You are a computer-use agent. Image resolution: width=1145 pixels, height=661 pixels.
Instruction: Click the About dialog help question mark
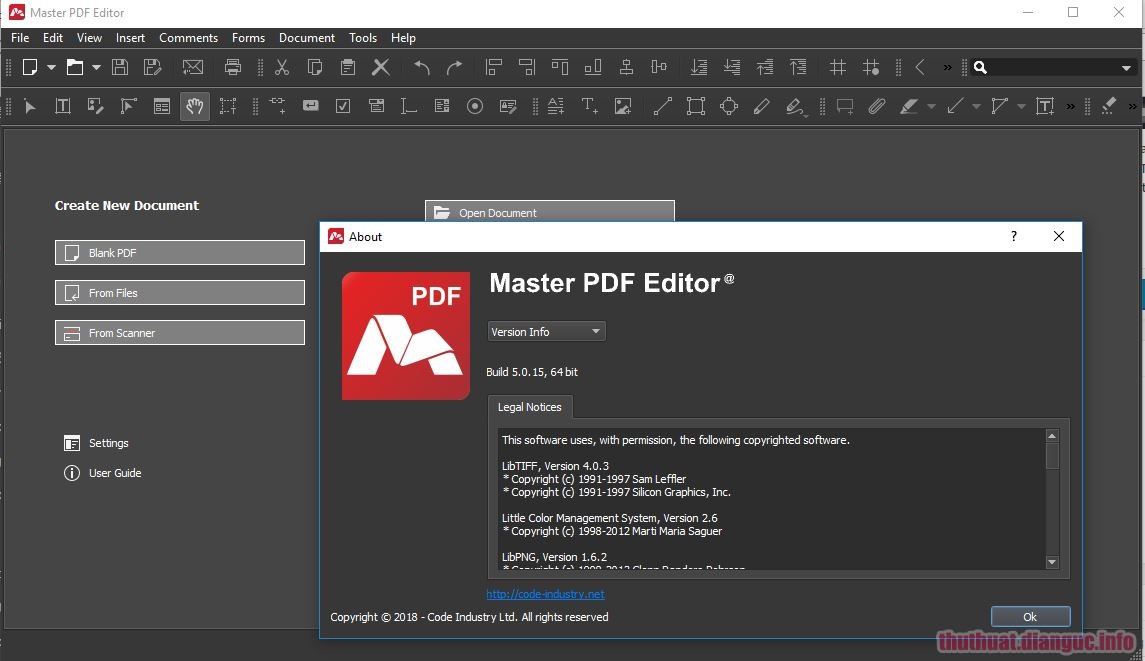[x=1014, y=237]
